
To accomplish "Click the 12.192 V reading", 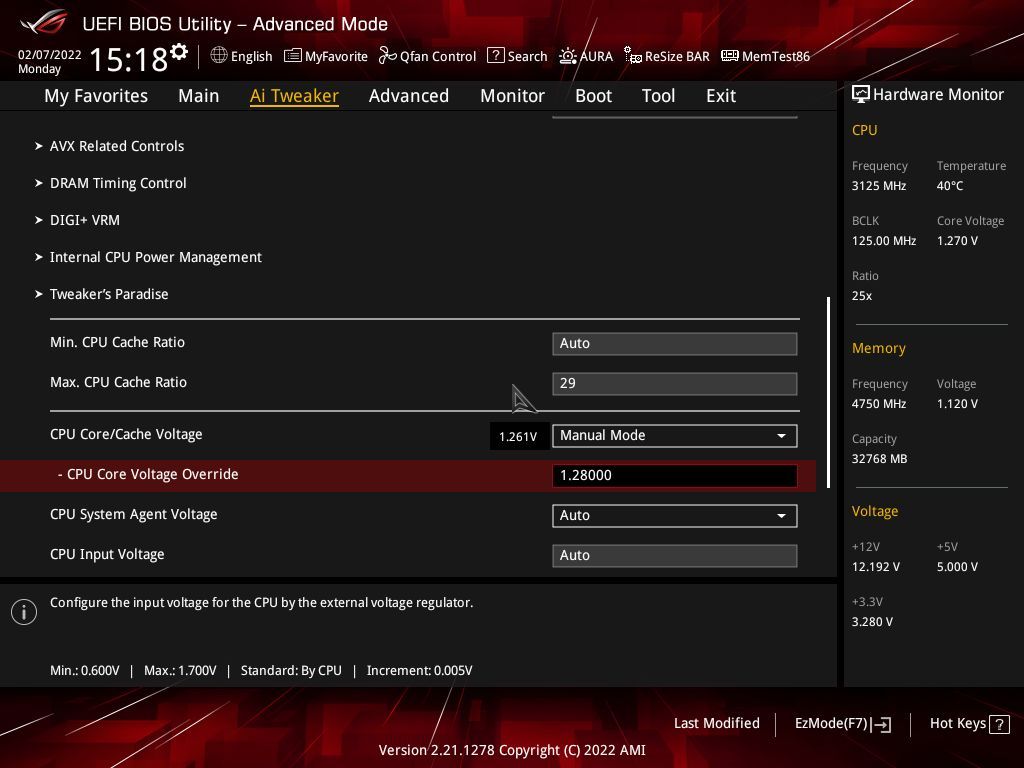I will point(876,567).
